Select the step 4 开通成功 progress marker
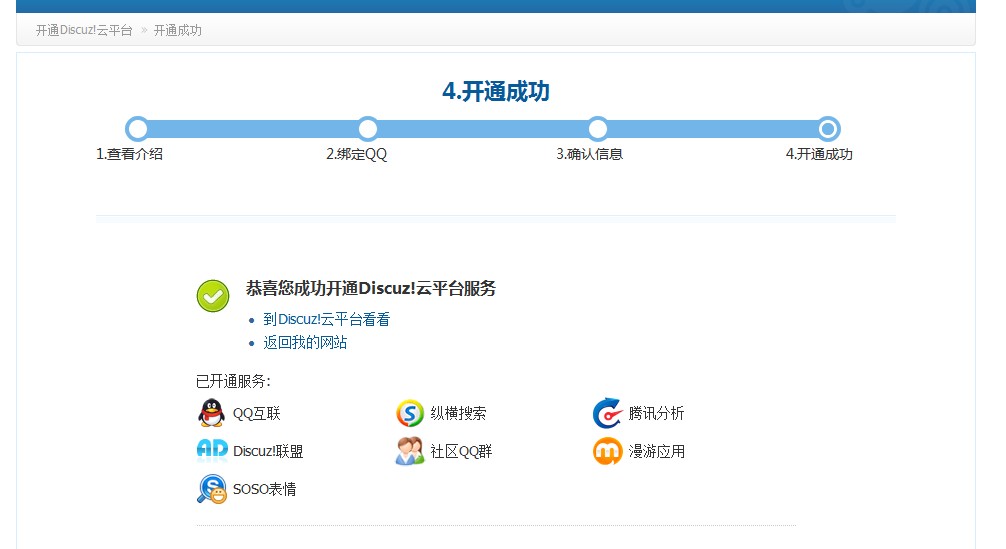Viewport: 1006px width, 549px height. click(828, 129)
